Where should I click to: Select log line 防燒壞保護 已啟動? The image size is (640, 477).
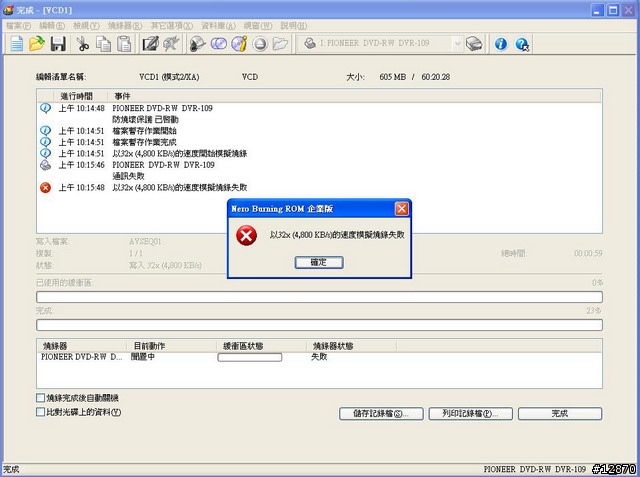tap(145, 120)
